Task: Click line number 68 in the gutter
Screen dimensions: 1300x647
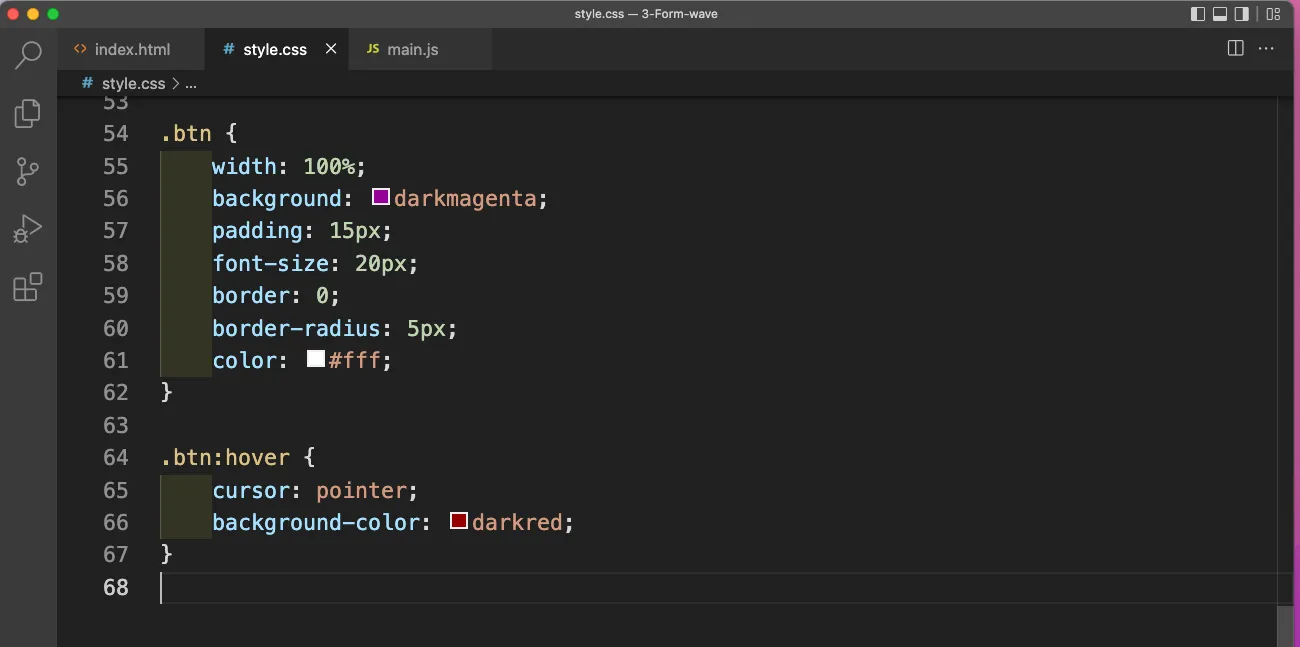Action: 116,587
